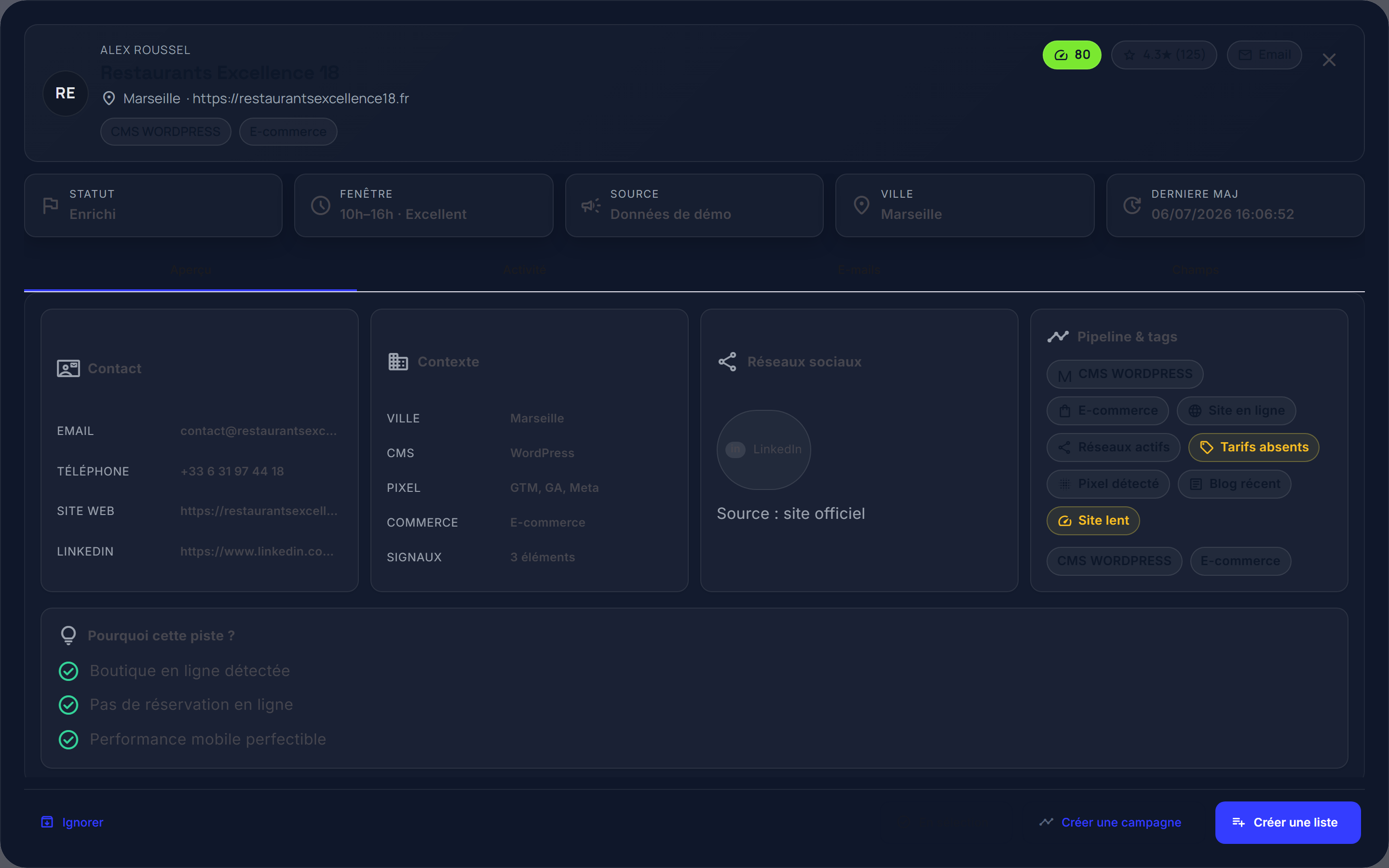Click the clock icon in Fenêtre card
The height and width of the screenshot is (868, 1389).
(320, 205)
